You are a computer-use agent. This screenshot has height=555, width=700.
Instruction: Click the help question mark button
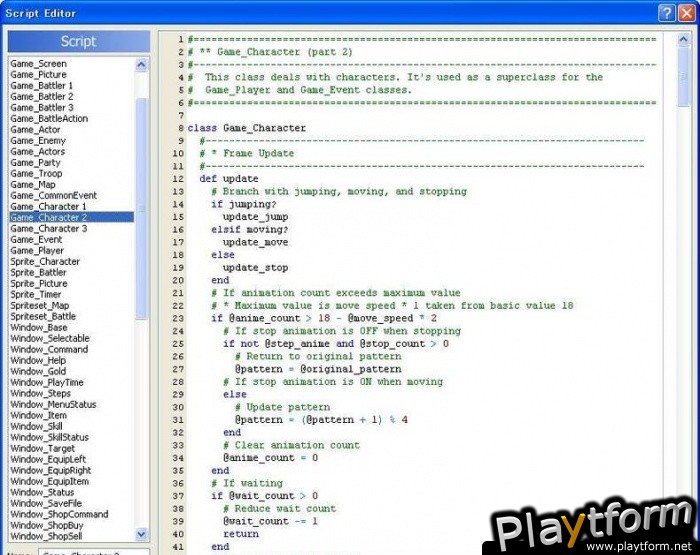(x=667, y=13)
